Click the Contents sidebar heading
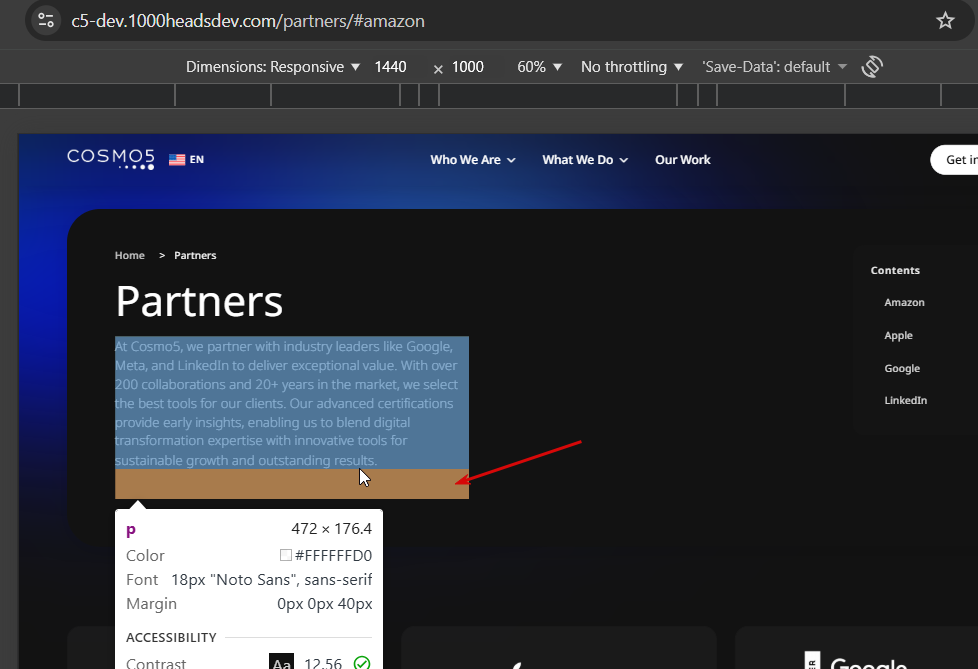 (x=895, y=270)
